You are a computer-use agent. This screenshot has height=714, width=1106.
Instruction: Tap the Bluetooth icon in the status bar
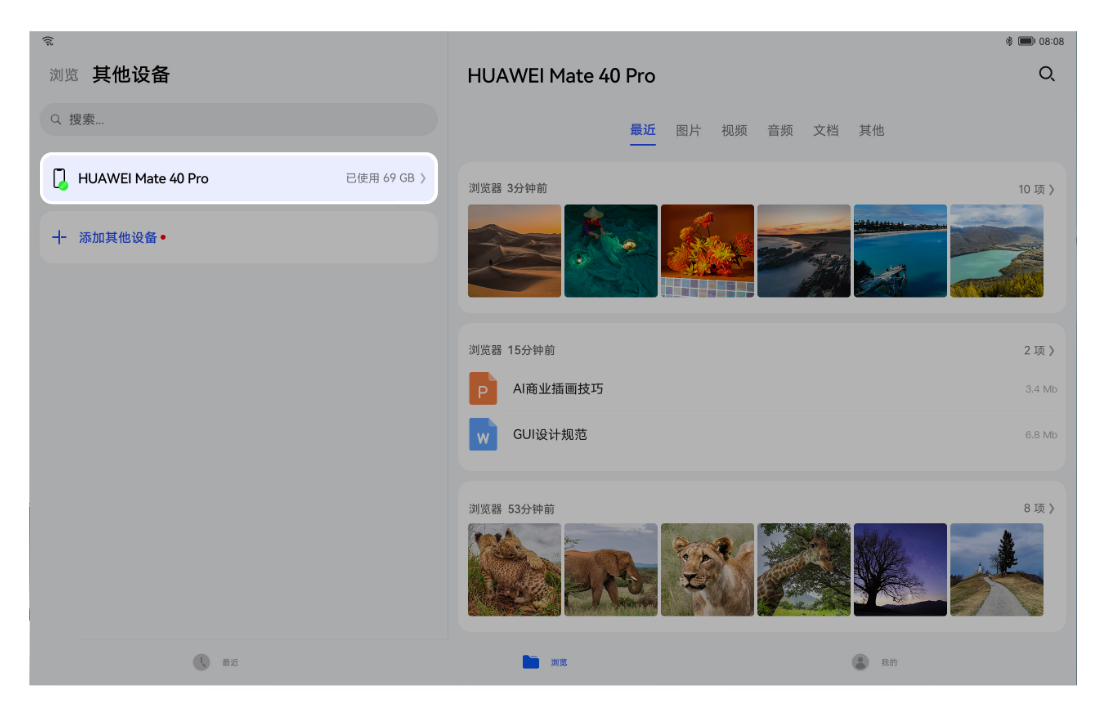pos(1008,41)
